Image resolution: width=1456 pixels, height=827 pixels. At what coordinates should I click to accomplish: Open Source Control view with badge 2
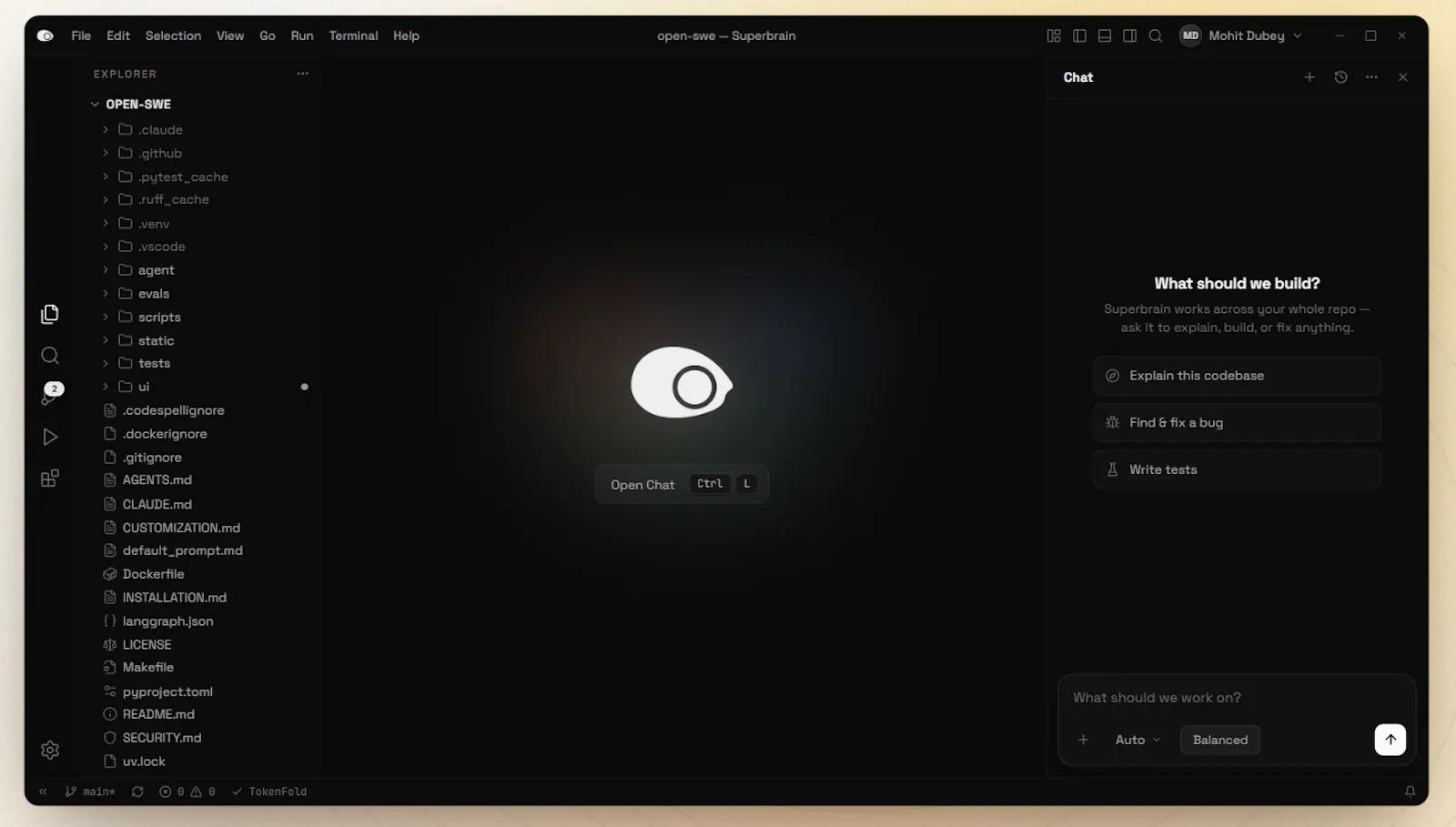coord(50,396)
